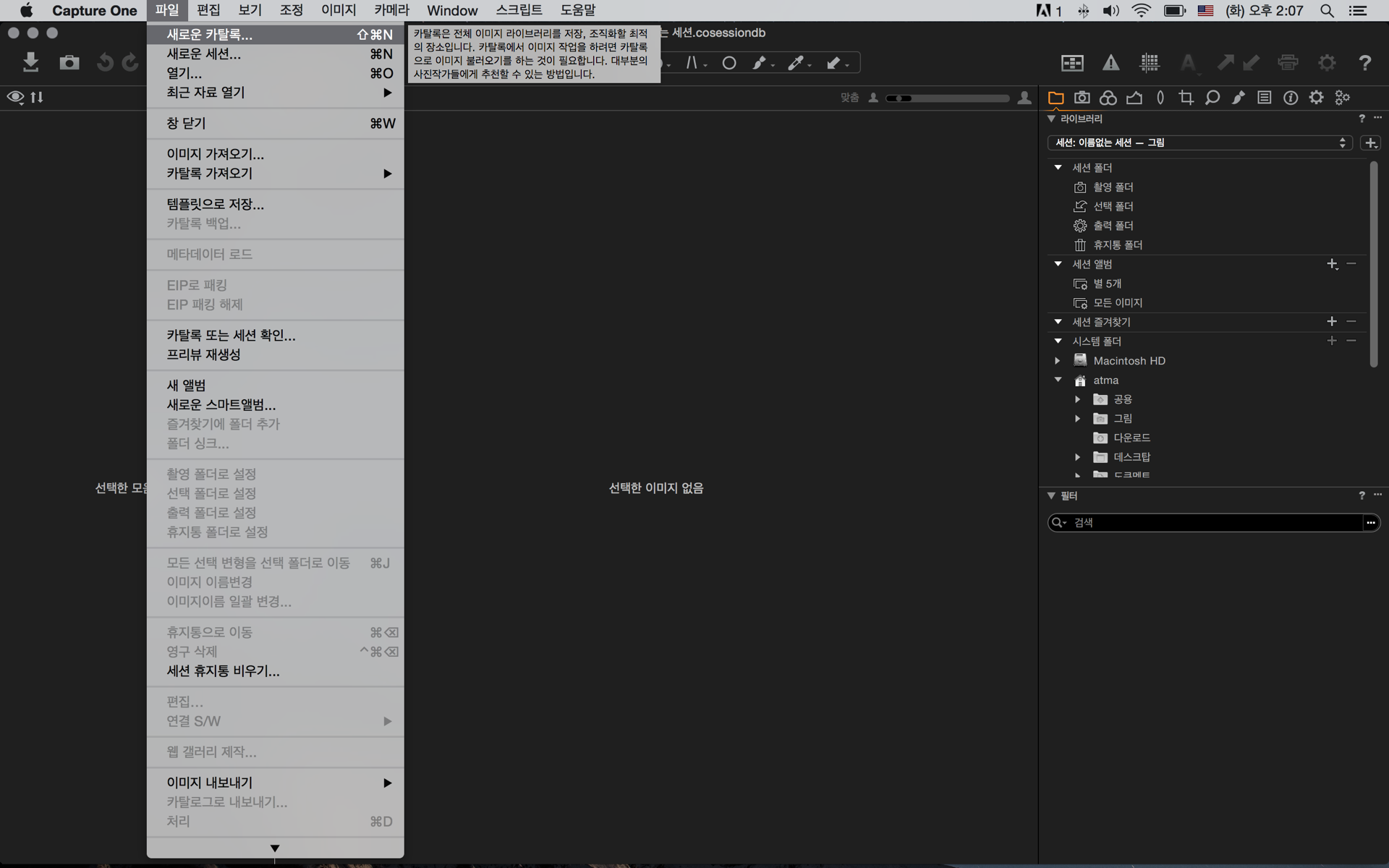Select 이미지 가져오기... menu entry
The height and width of the screenshot is (868, 1389).
215,154
